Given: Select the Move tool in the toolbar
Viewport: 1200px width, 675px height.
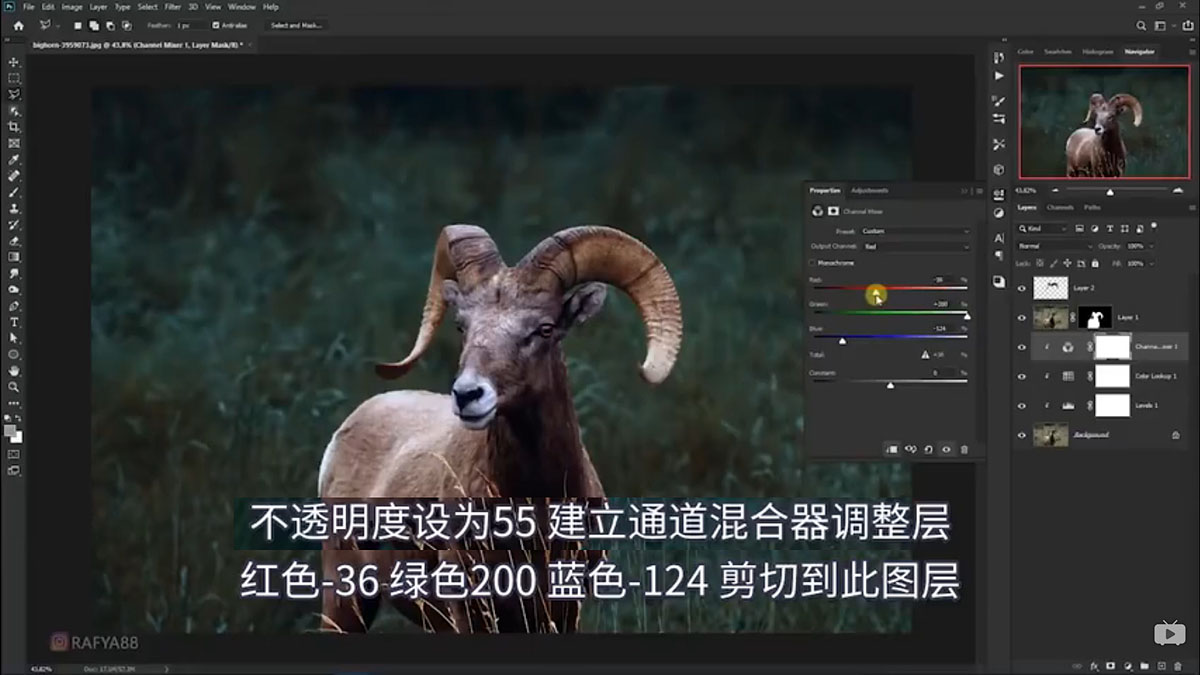Looking at the screenshot, I should (13, 62).
